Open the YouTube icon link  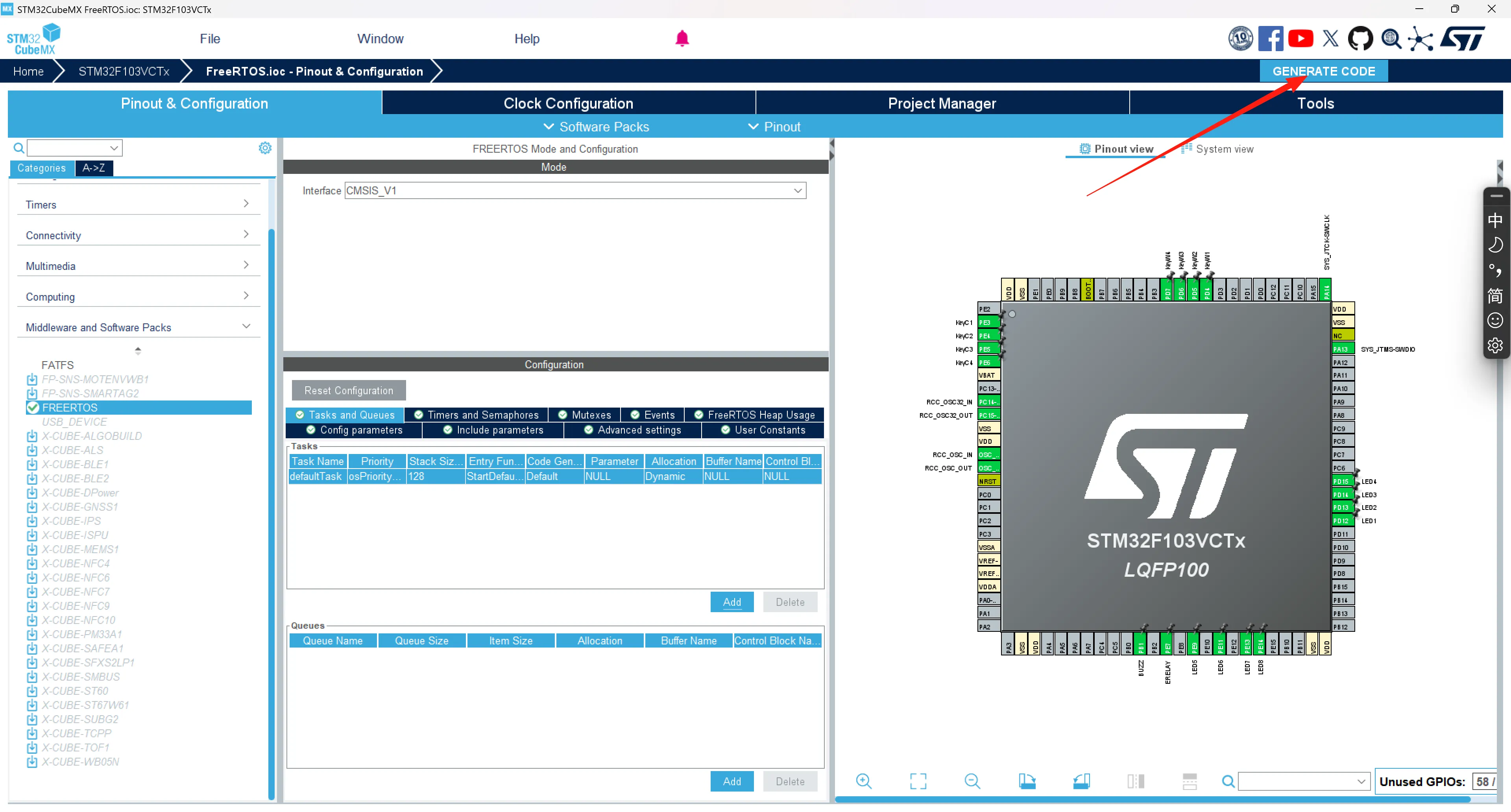pyautogui.click(x=1300, y=39)
